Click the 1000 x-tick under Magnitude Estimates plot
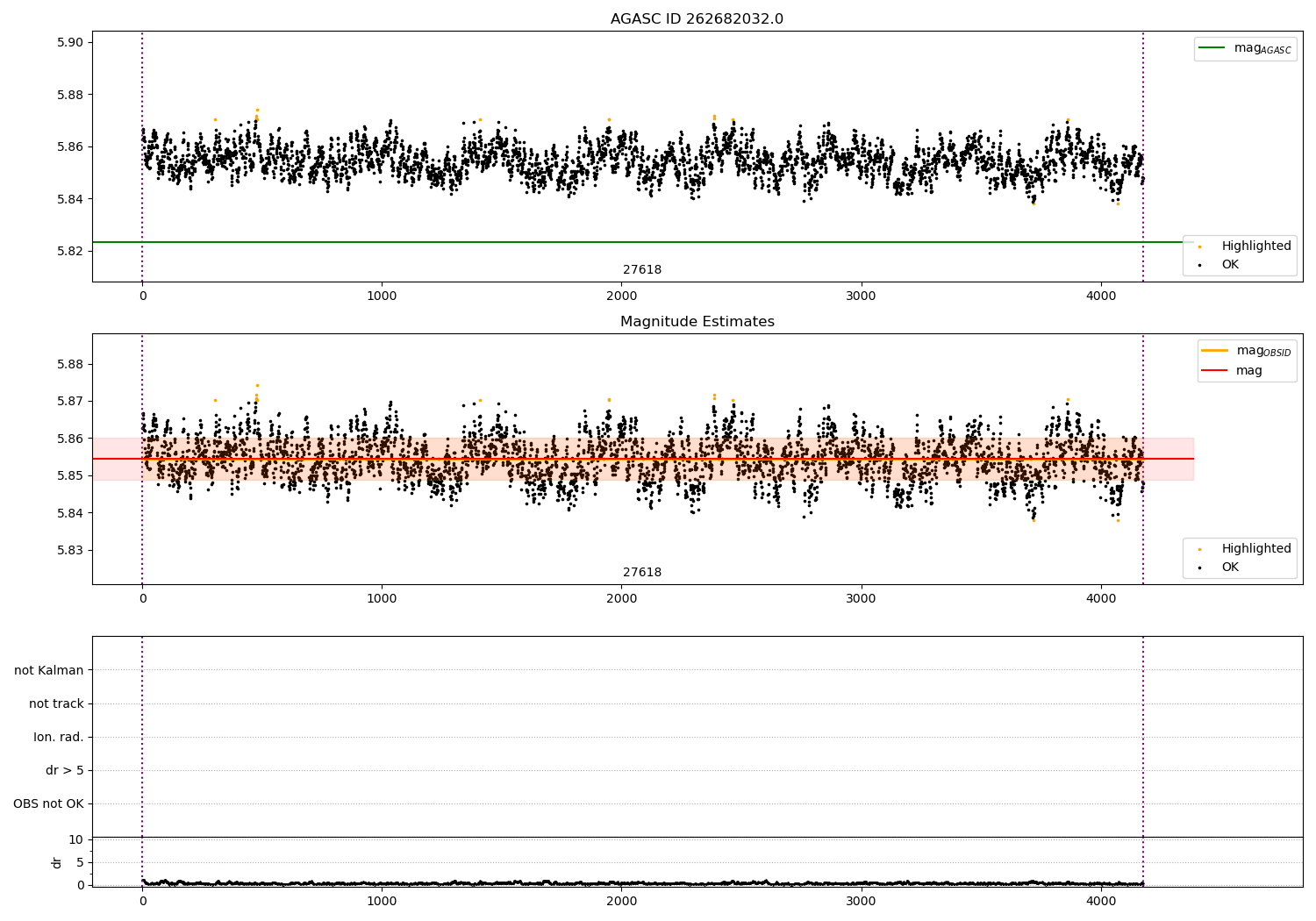 coord(382,599)
